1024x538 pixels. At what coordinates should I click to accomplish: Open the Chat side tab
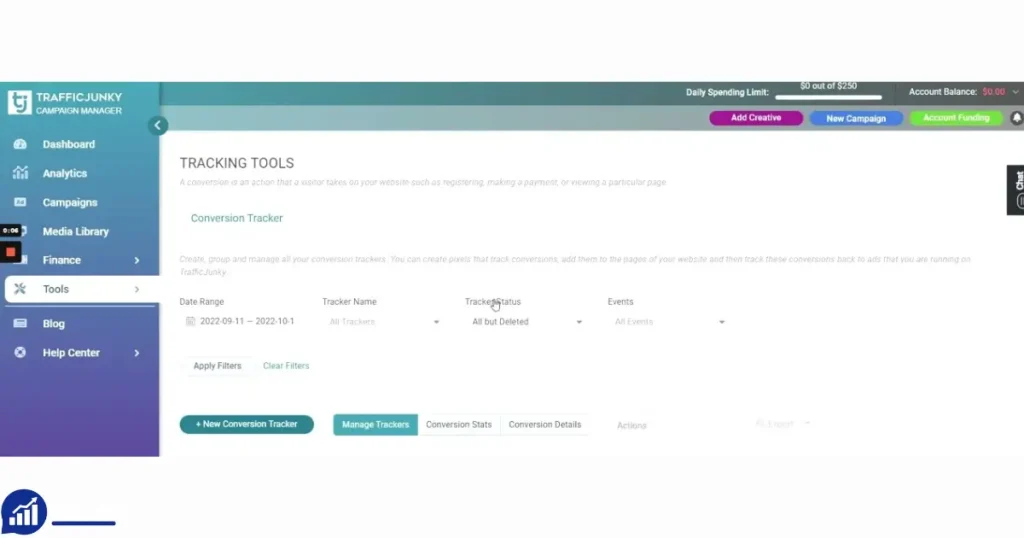coord(1016,189)
